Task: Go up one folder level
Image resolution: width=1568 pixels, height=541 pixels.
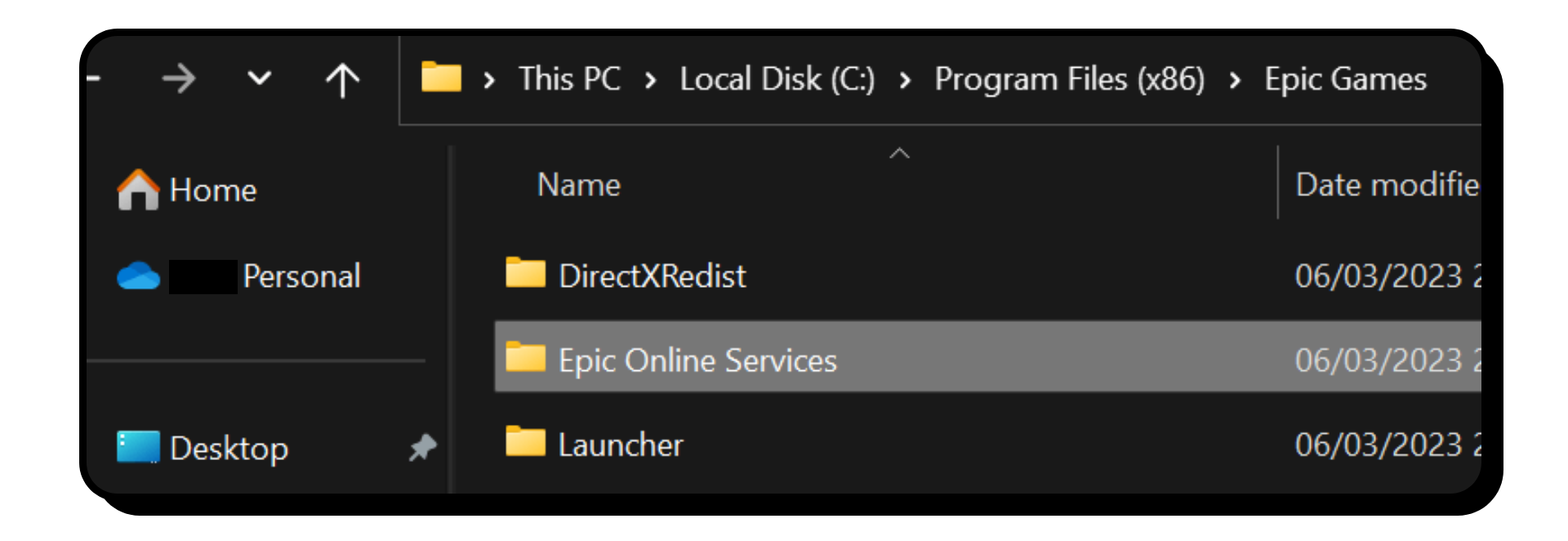Action: [x=342, y=80]
